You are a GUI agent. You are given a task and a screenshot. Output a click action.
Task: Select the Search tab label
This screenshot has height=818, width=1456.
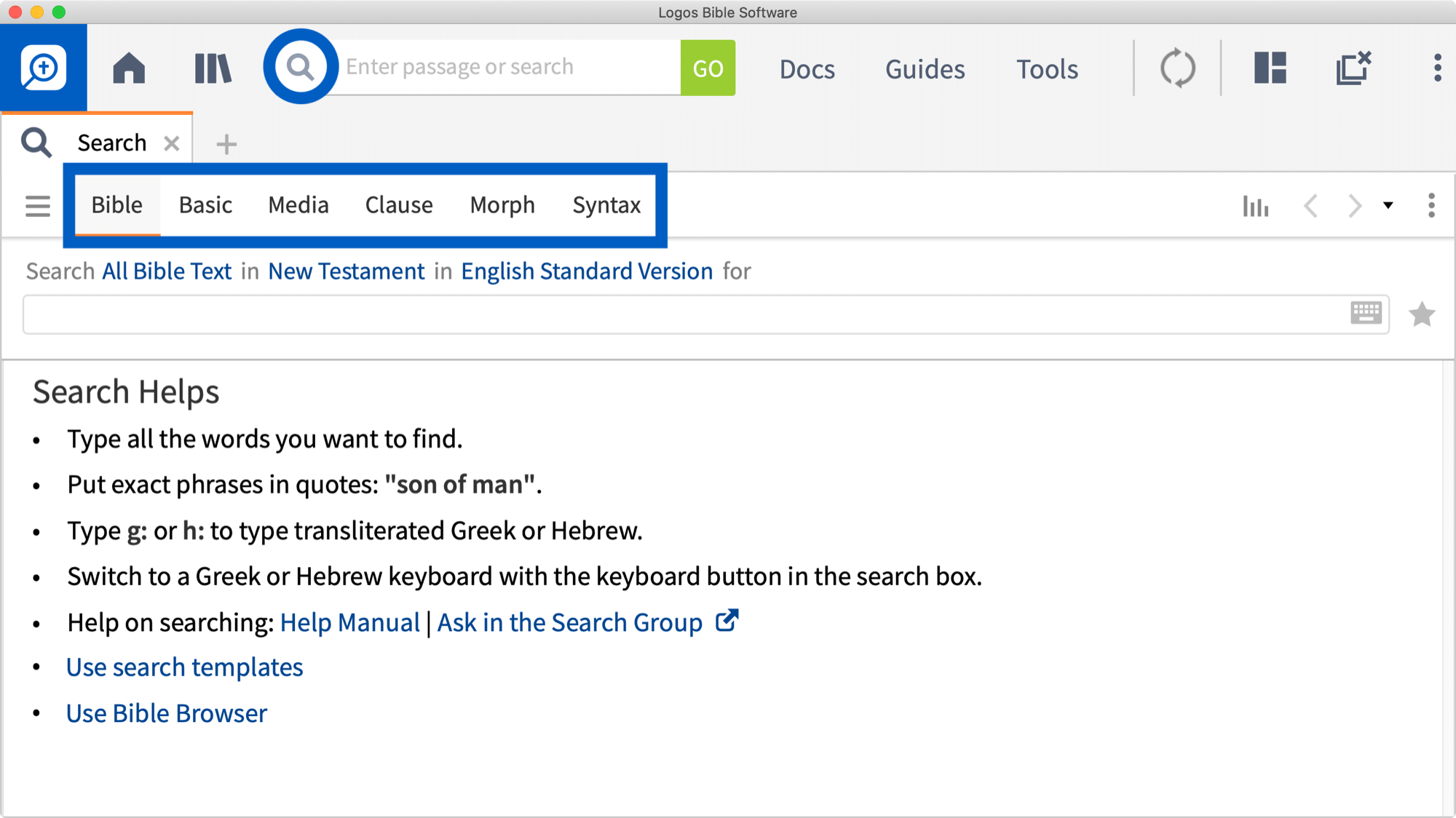112,143
